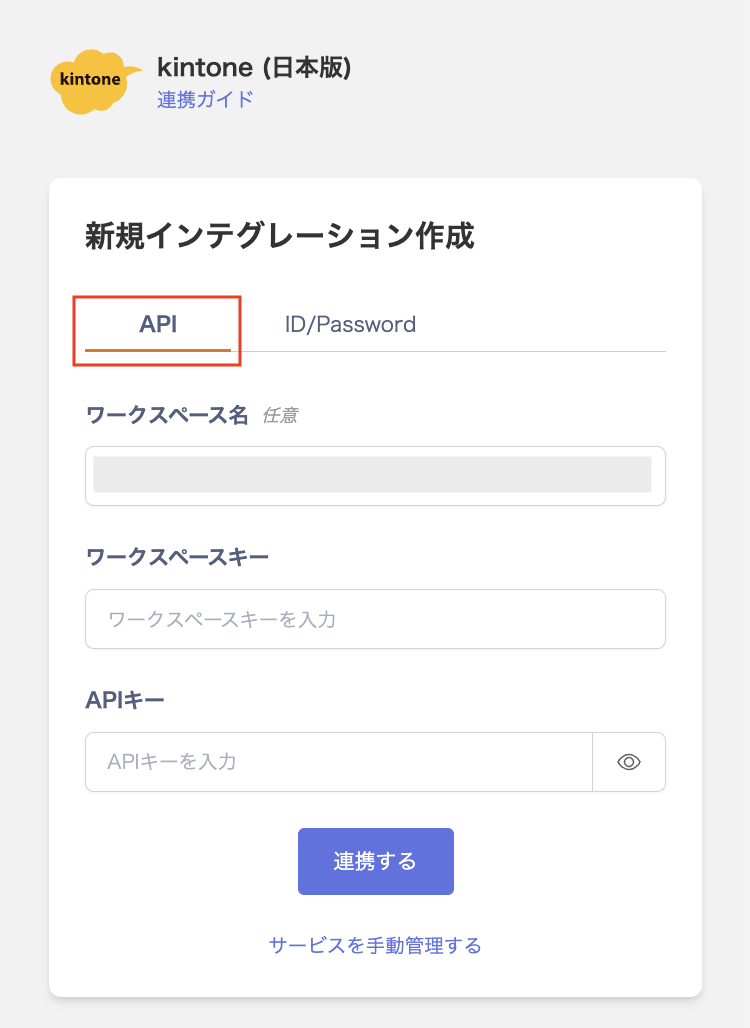This screenshot has width=750, height=1028.
Task: Switch to the ID/Password tab
Action: pyautogui.click(x=350, y=324)
